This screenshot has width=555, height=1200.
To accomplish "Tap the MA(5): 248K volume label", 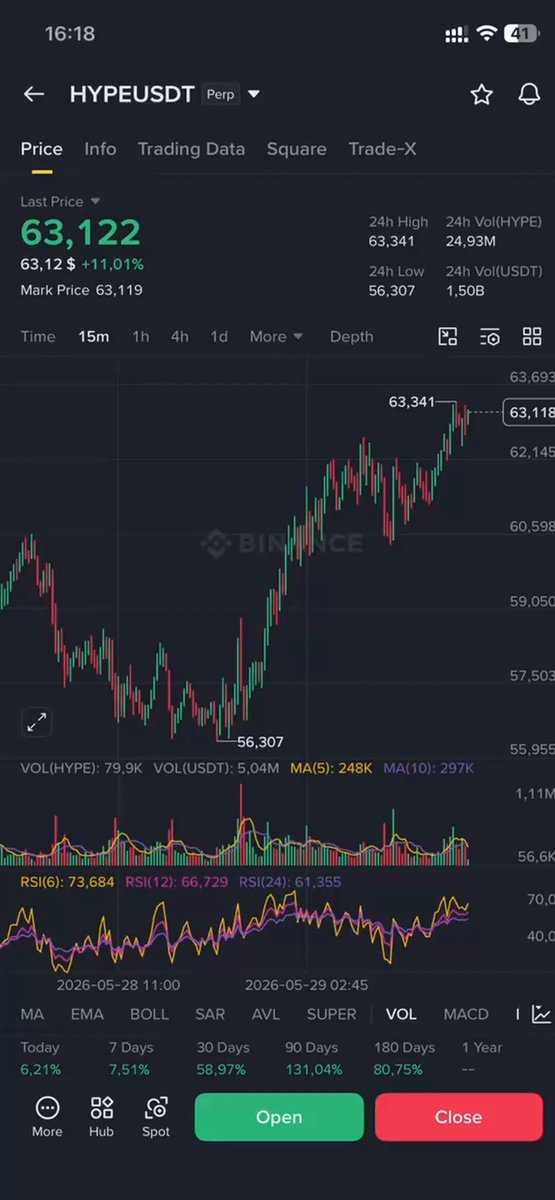I will (x=331, y=768).
